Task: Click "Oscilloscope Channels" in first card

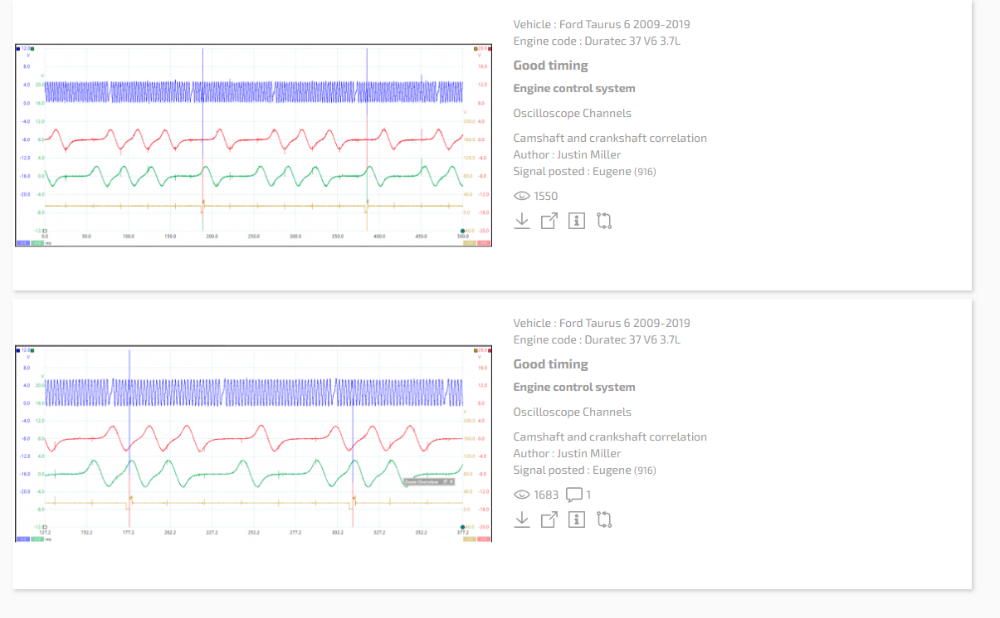Action: 572,113
